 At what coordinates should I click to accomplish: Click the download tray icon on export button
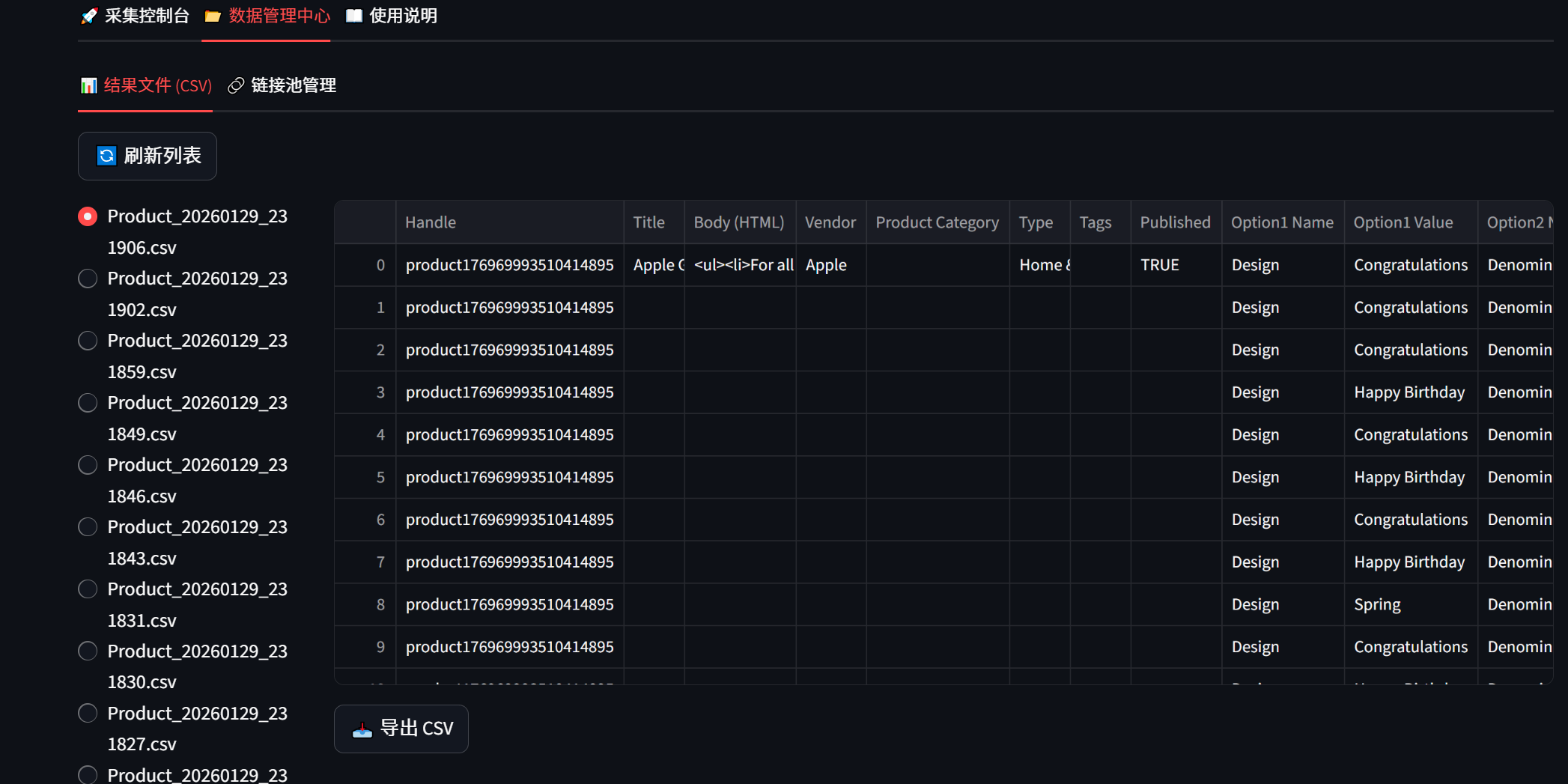tap(362, 729)
